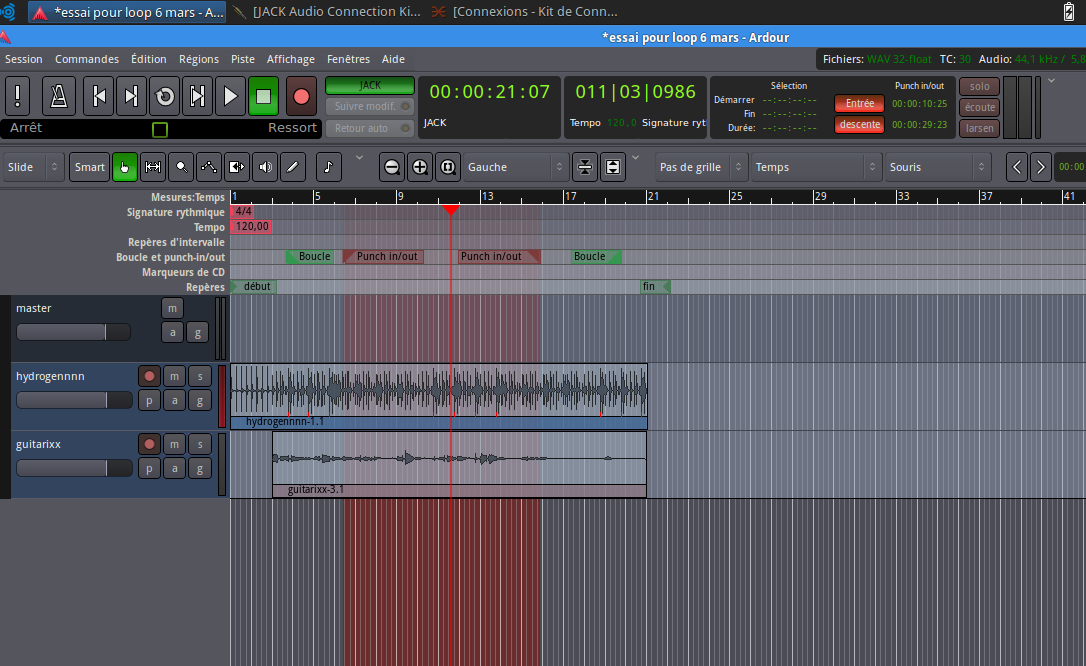
Task: Select the Draw pencil tool
Action: point(293,167)
